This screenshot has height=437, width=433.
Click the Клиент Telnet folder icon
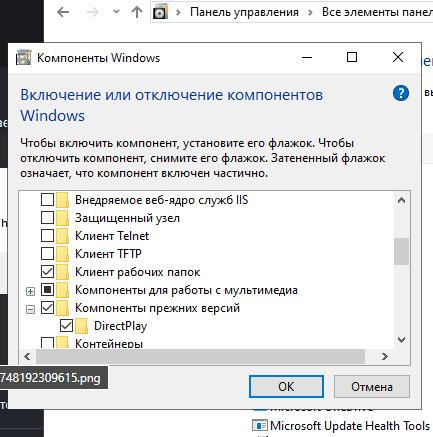62,236
